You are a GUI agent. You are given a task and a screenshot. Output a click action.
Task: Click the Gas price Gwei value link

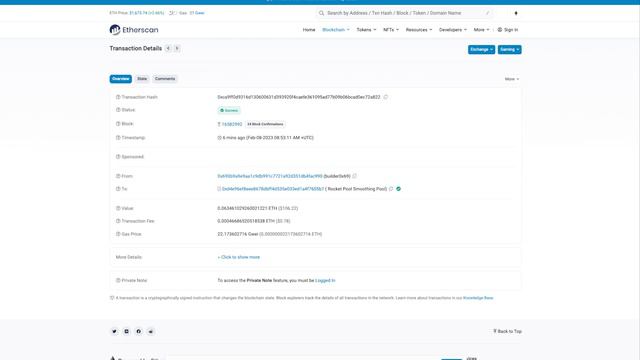coord(197,13)
